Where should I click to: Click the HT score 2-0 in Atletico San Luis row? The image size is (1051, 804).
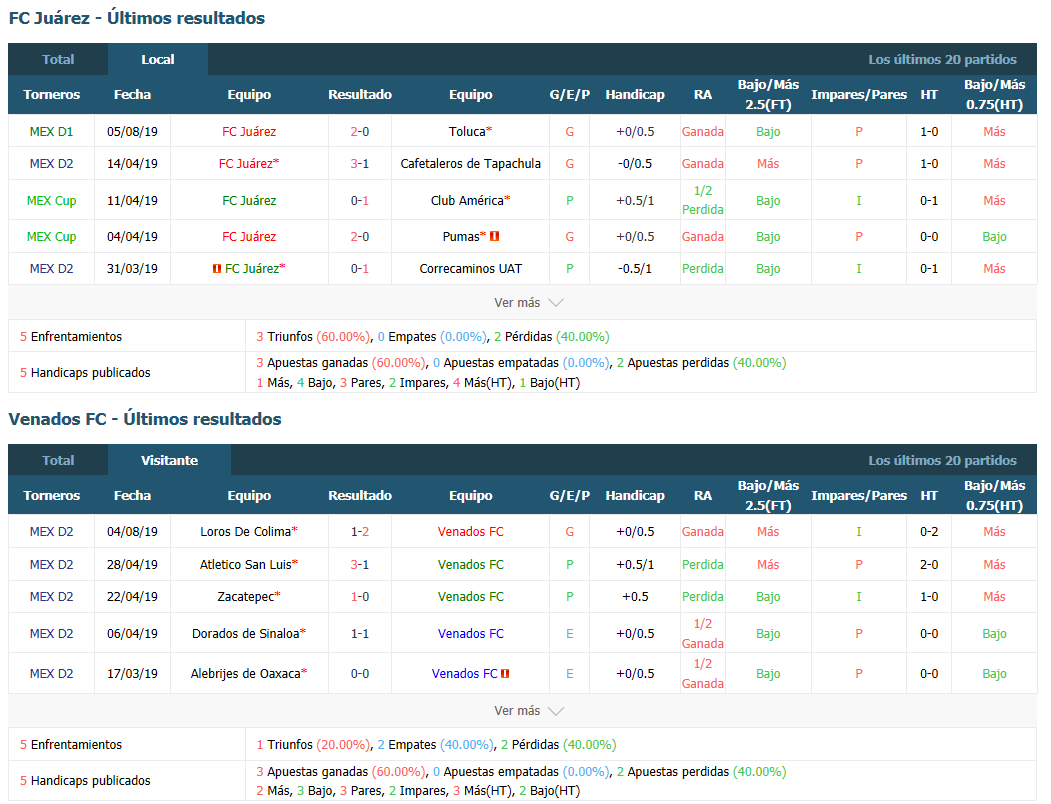[928, 565]
